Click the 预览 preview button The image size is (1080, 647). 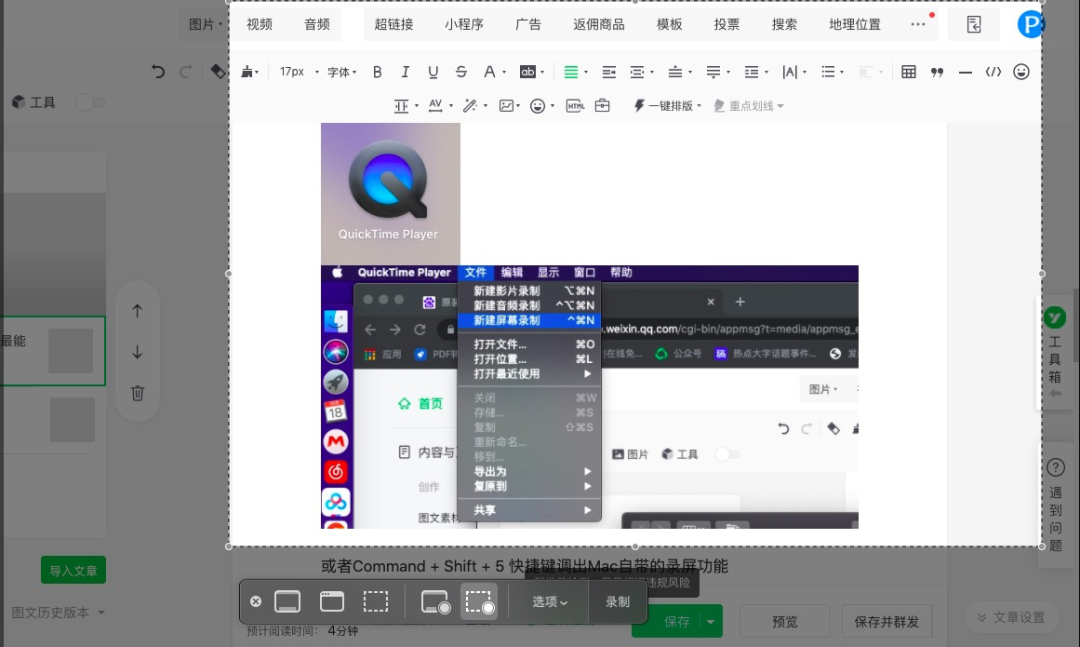pos(785,622)
